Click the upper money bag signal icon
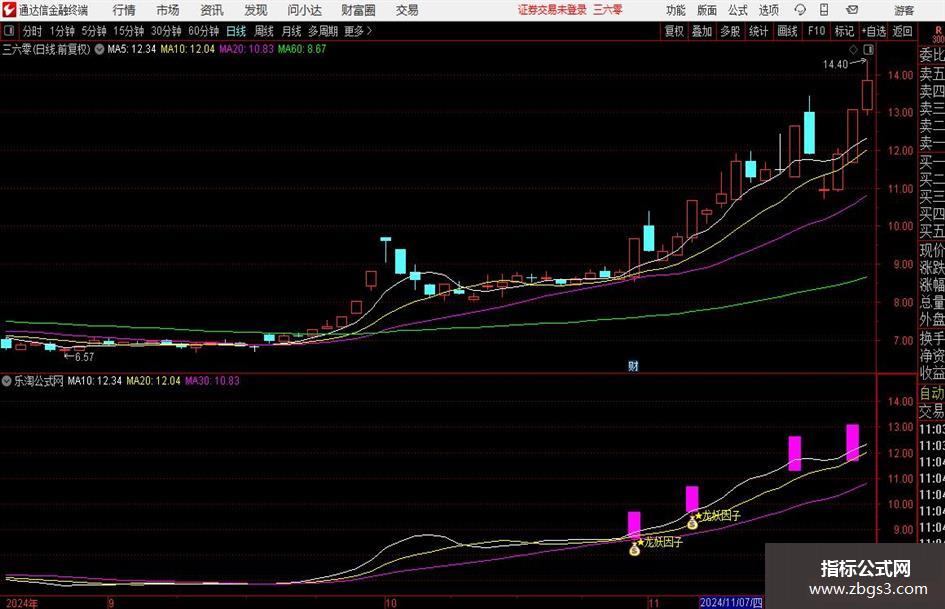 (692, 523)
